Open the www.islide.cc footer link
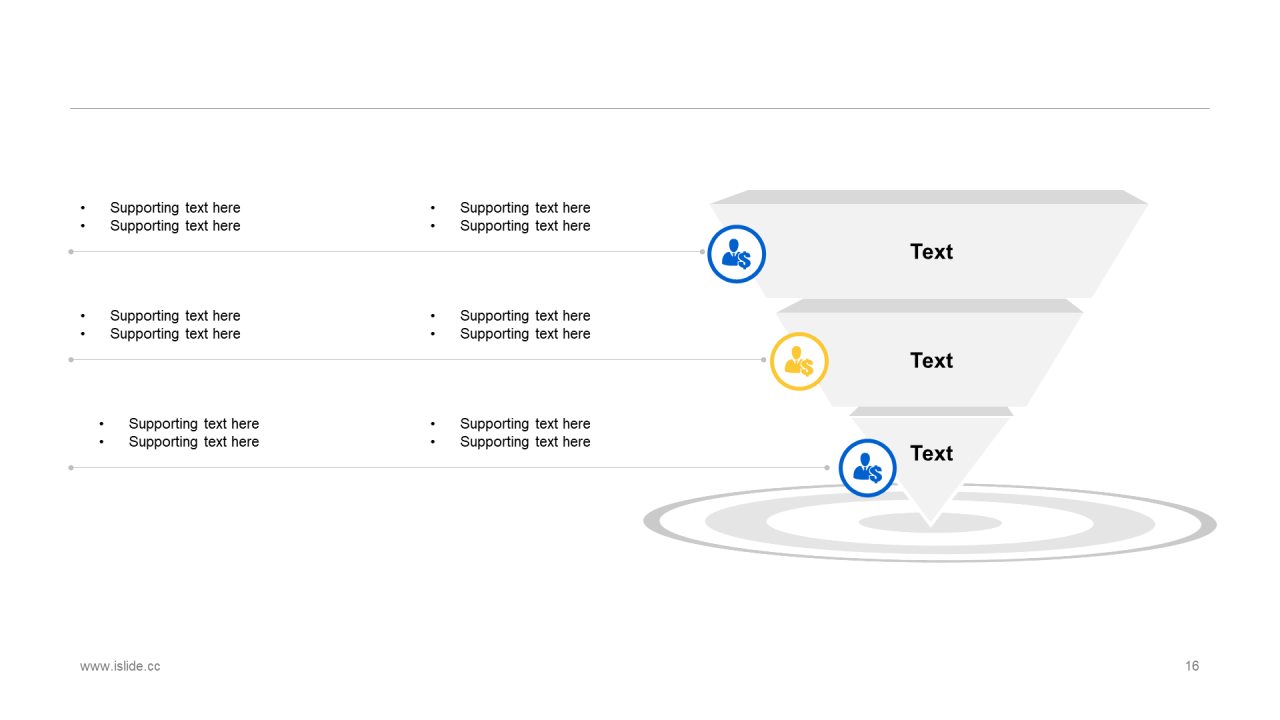1280x720 pixels. point(120,666)
